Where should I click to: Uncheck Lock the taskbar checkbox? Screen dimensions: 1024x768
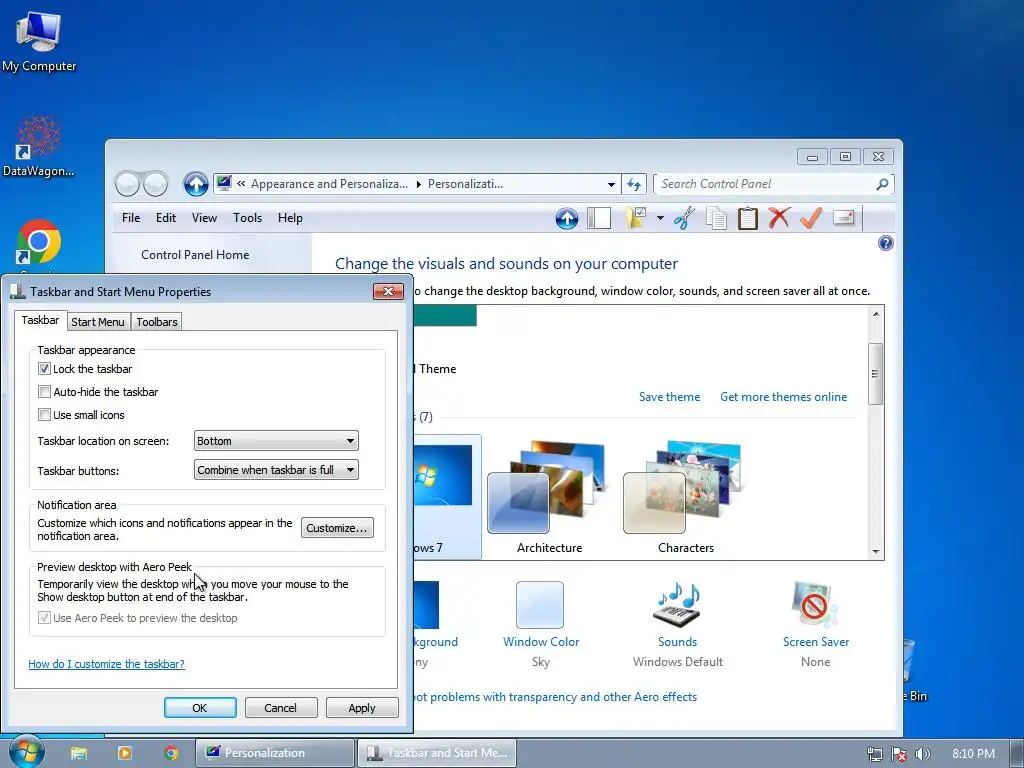tap(44, 369)
